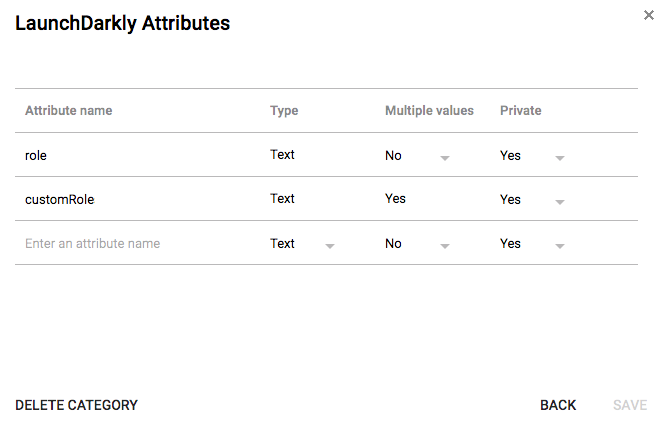Click the SAVE button
664x428 pixels.
(x=630, y=405)
